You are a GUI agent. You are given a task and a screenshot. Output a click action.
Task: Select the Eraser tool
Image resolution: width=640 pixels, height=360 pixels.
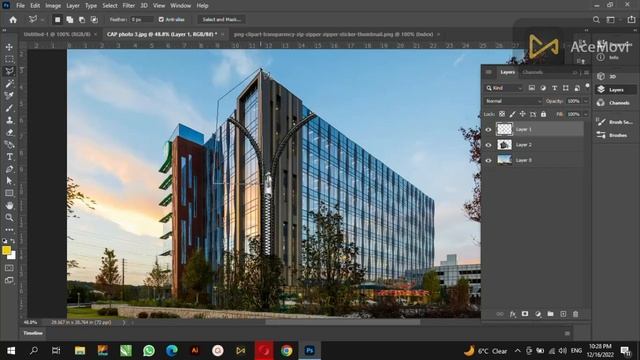pyautogui.click(x=9, y=132)
